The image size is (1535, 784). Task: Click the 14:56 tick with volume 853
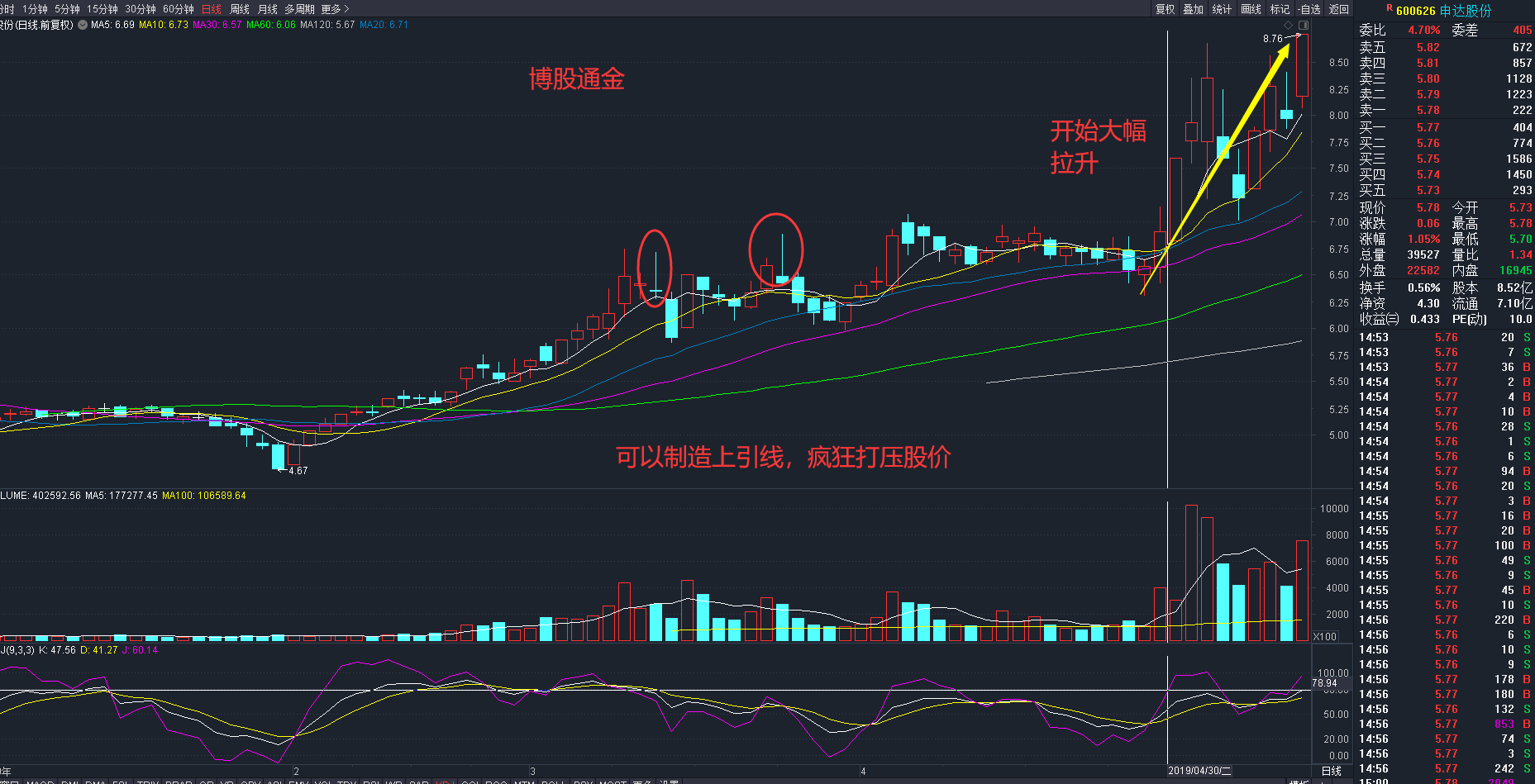click(x=1446, y=724)
